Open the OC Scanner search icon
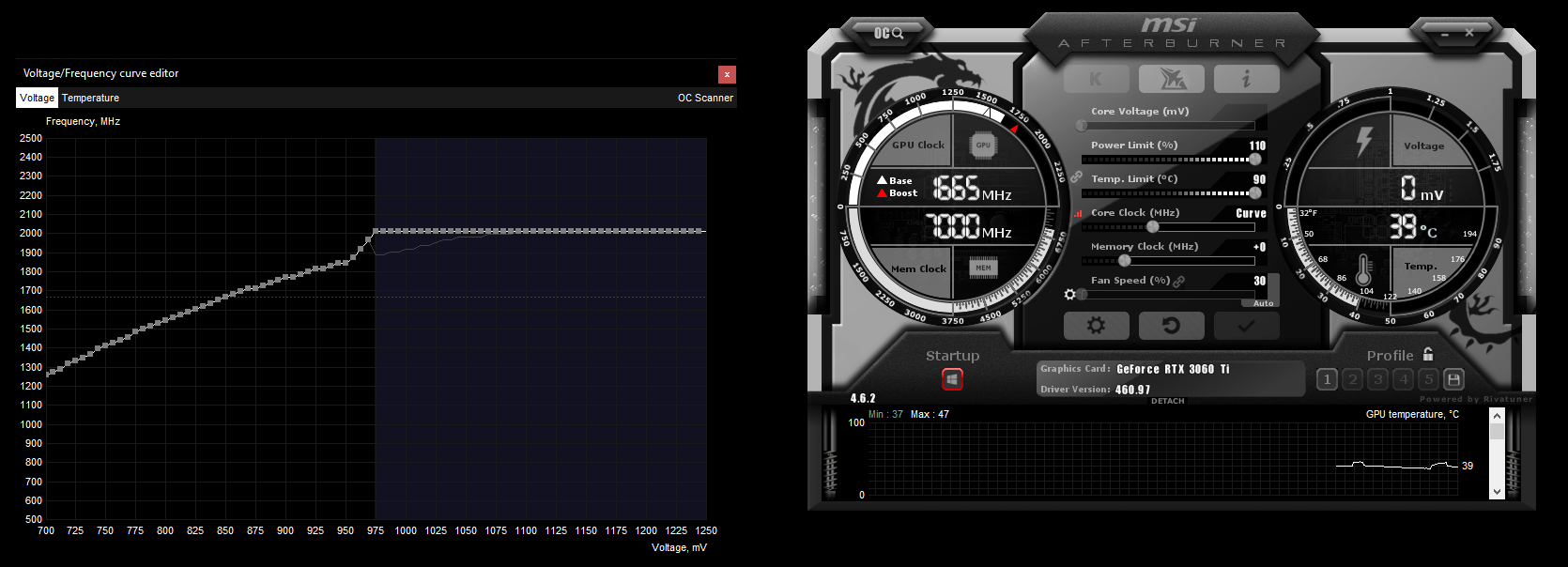 [x=888, y=34]
